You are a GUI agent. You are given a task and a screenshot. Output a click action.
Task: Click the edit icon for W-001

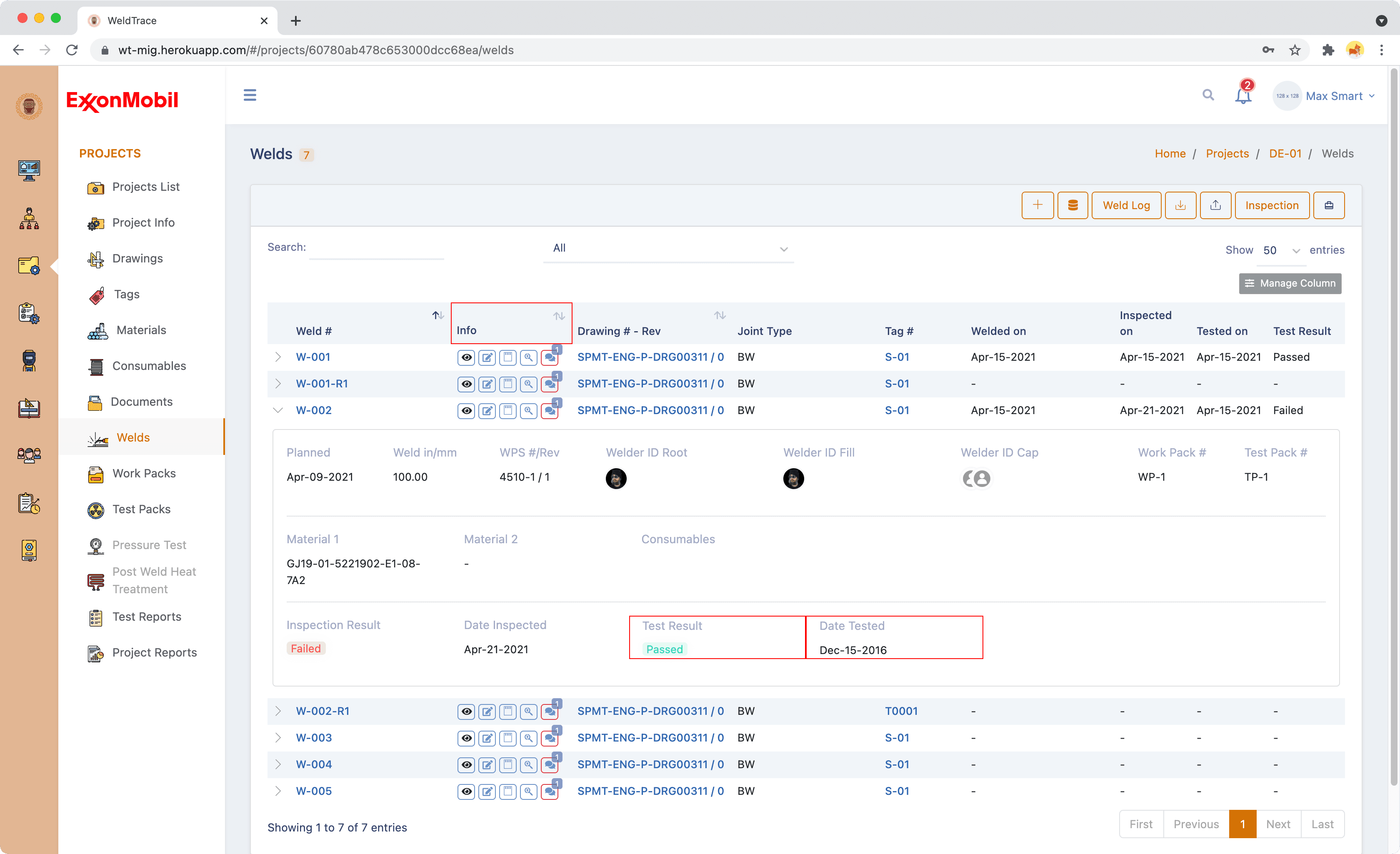pos(487,357)
